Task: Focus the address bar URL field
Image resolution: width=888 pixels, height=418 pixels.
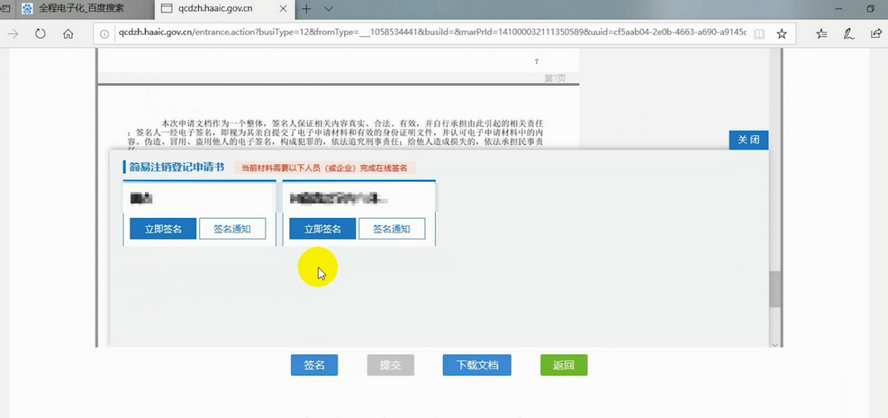Action: (x=433, y=33)
